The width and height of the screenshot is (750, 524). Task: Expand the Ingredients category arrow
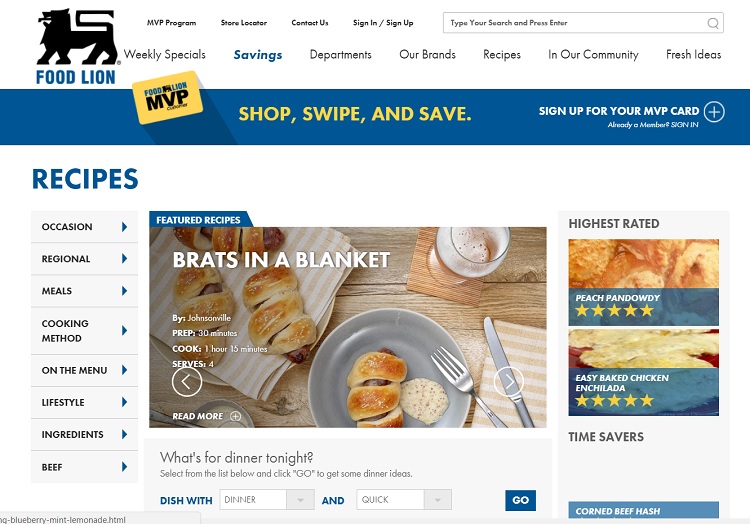pyautogui.click(x=124, y=434)
